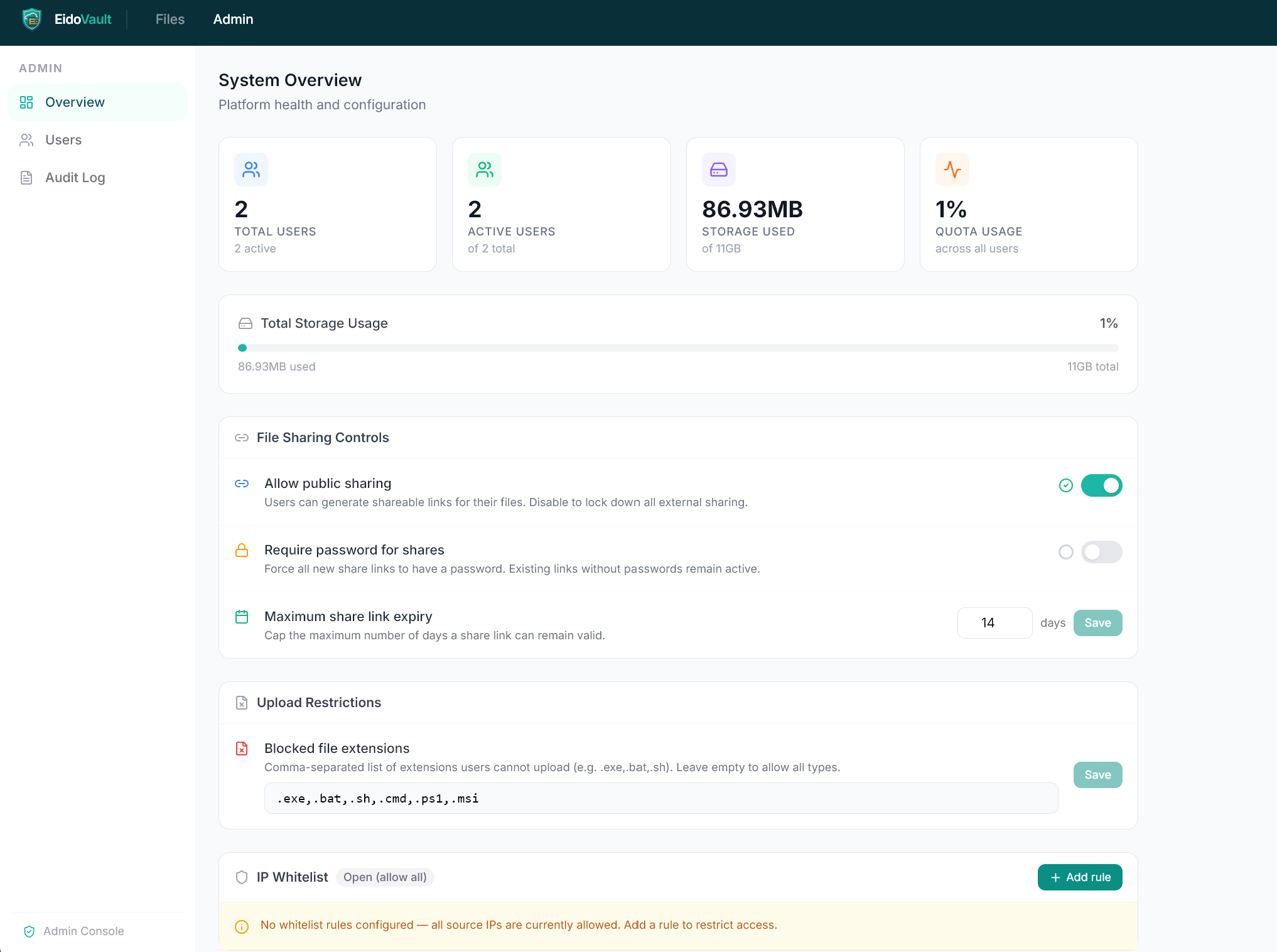Click the blue link icon beside Allow public sharing
This screenshot has height=952, width=1277.
[242, 484]
